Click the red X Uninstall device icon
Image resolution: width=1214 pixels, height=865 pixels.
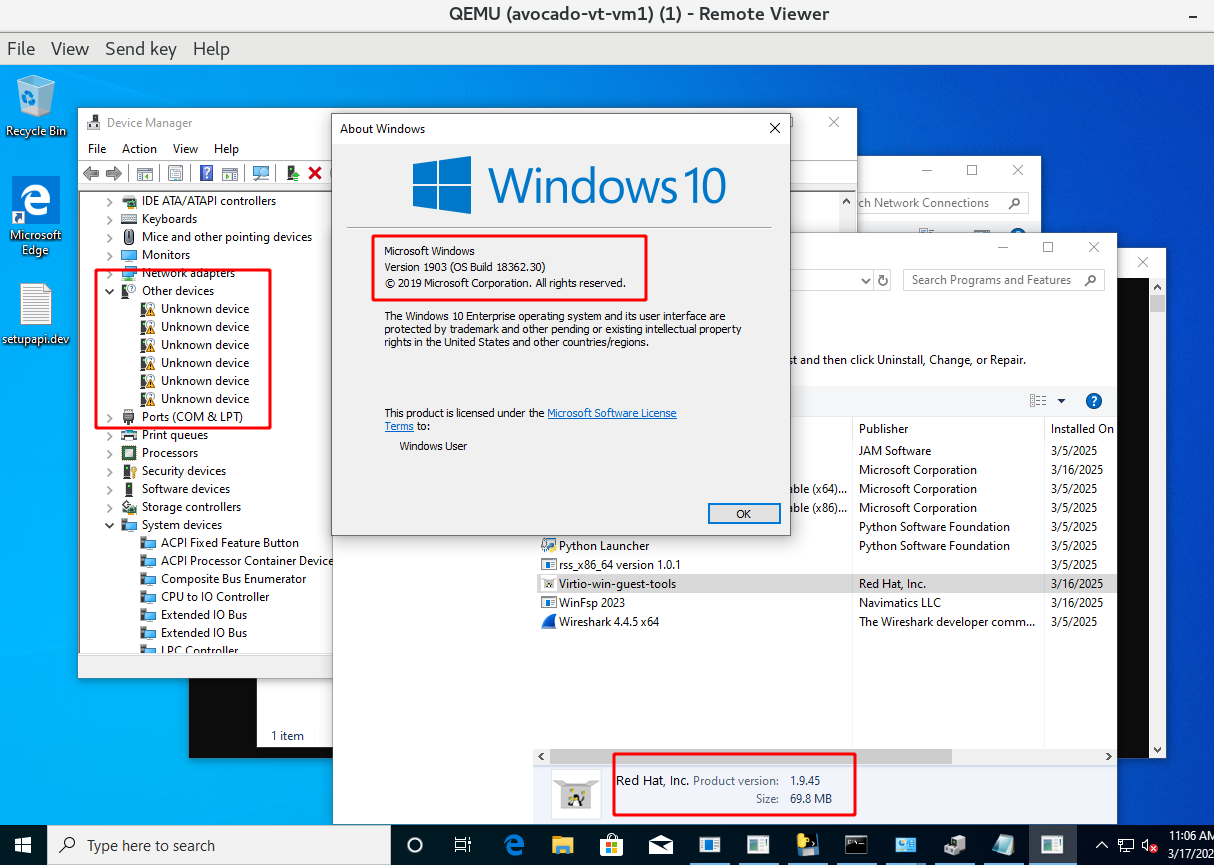[315, 173]
